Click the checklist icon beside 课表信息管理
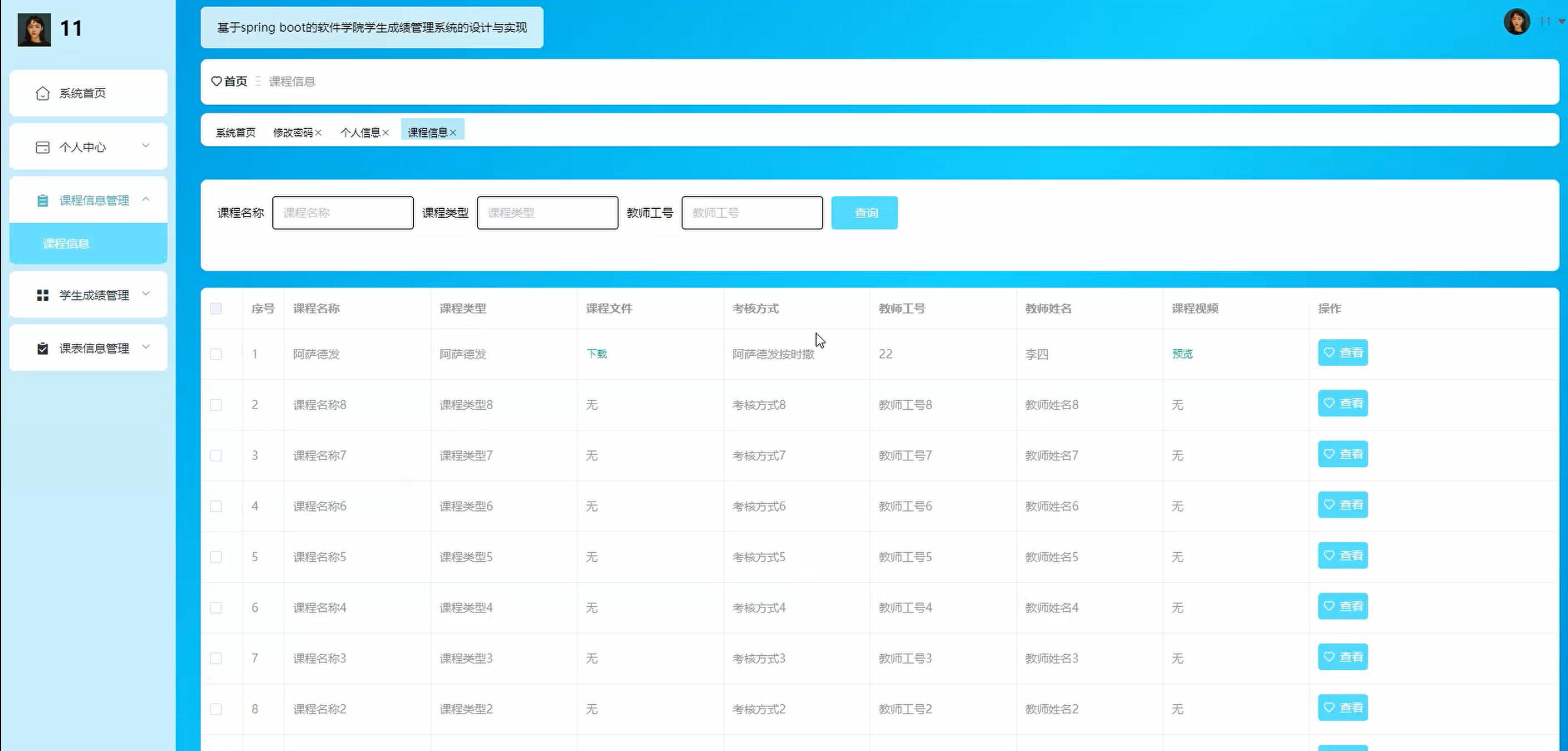Screen dimensions: 1568x751 pos(42,348)
